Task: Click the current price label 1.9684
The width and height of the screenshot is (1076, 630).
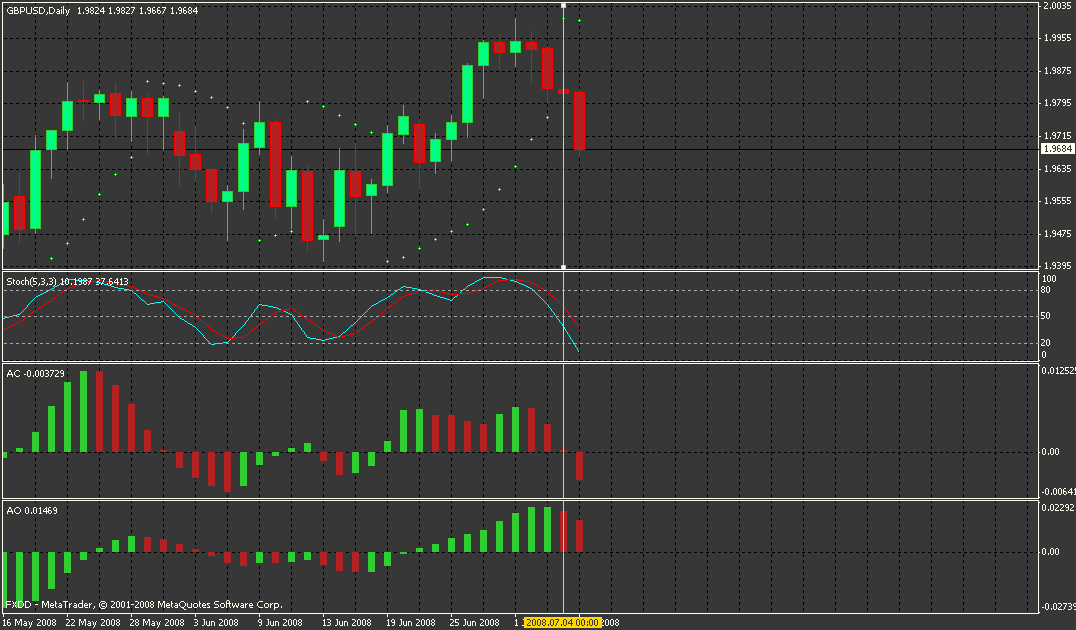Action: pyautogui.click(x=1057, y=149)
